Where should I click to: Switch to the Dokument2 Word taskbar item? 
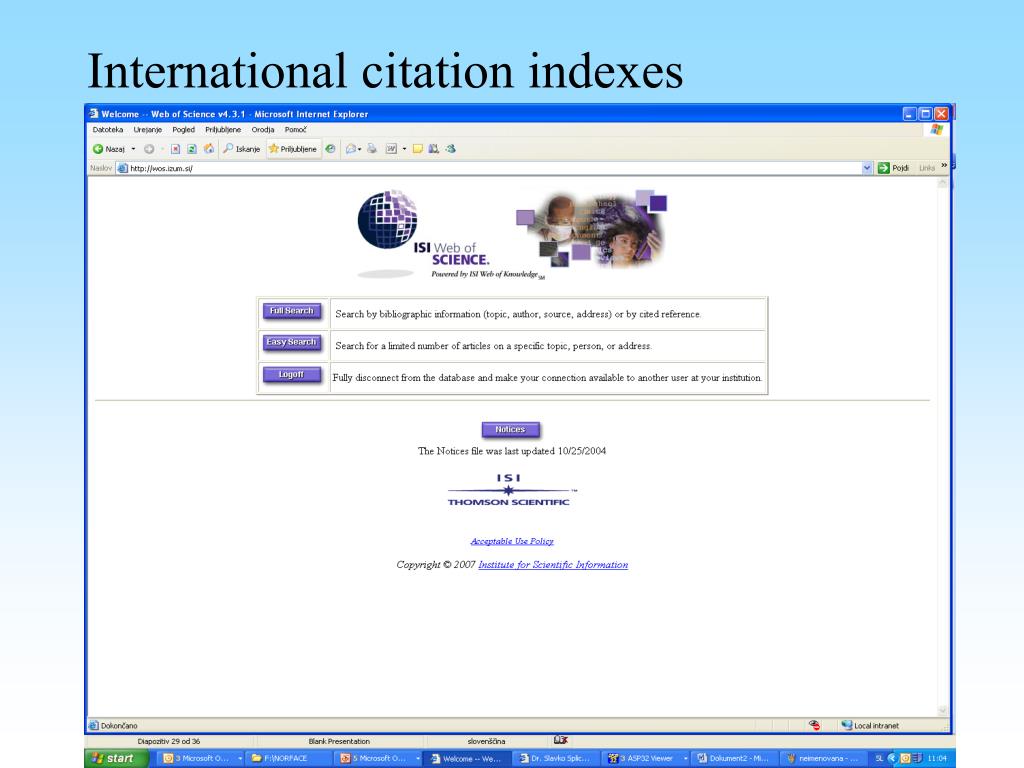point(733,758)
